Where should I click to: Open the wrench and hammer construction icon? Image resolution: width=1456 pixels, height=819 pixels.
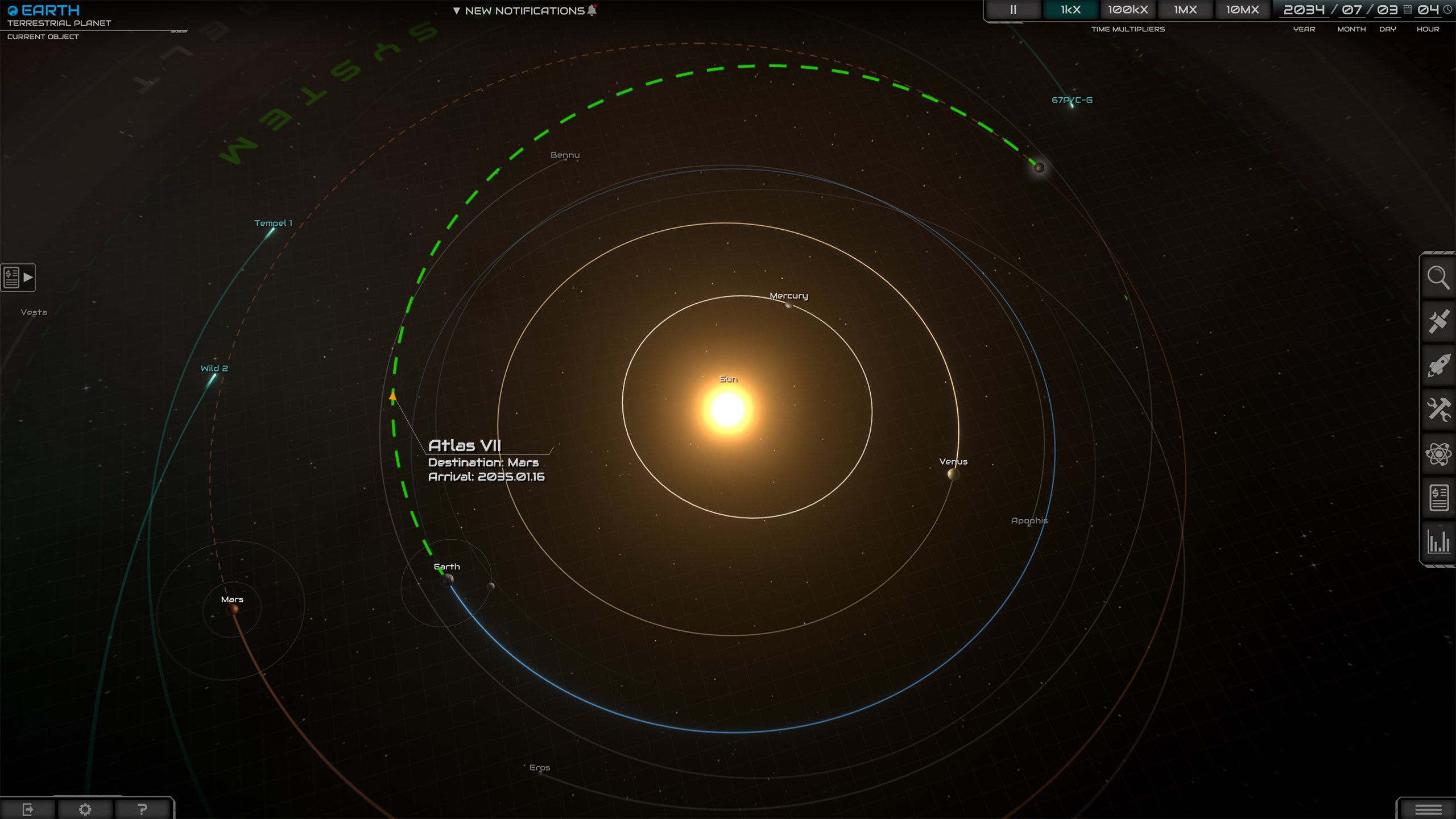(1438, 409)
